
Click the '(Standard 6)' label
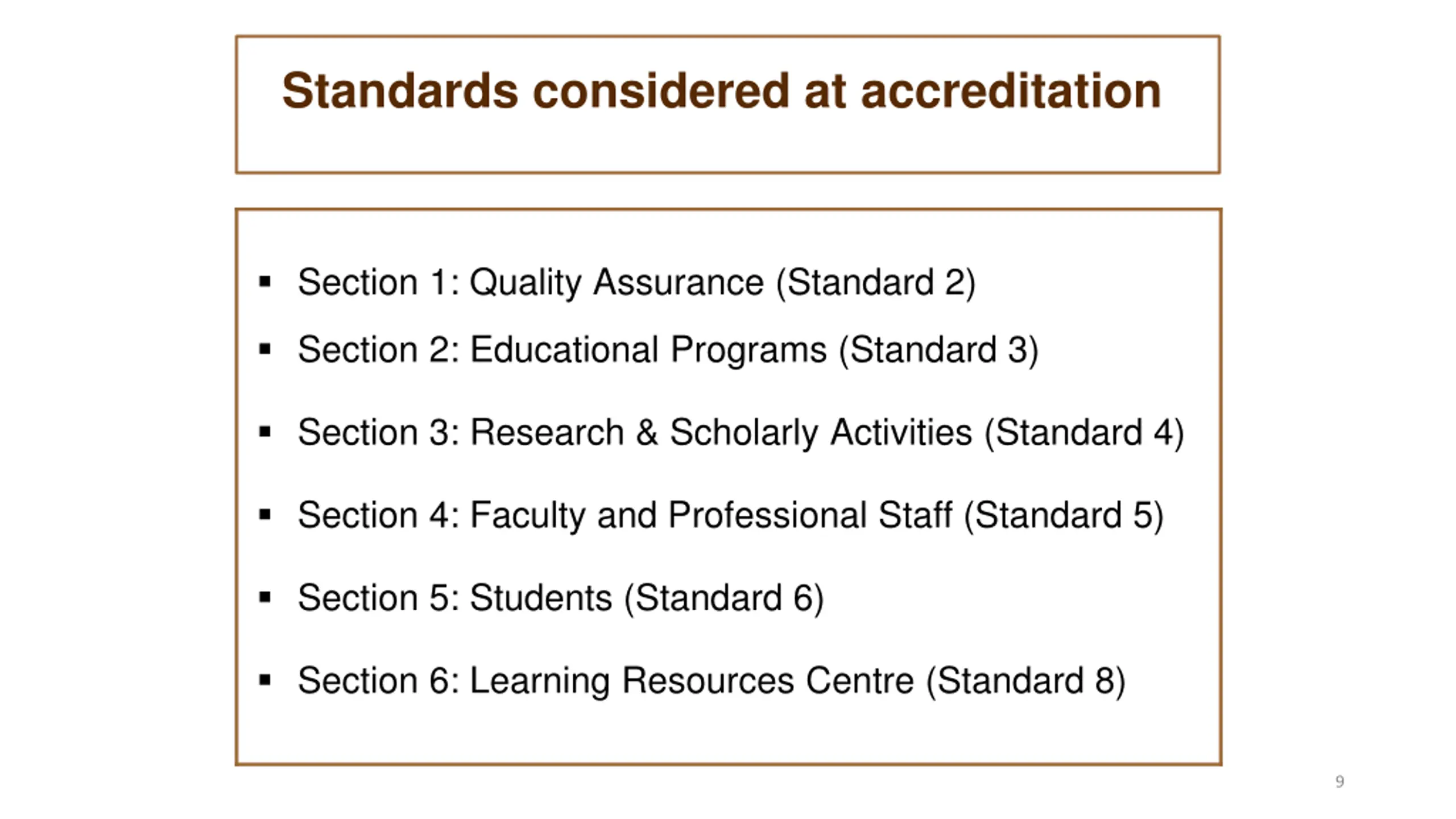pos(724,598)
